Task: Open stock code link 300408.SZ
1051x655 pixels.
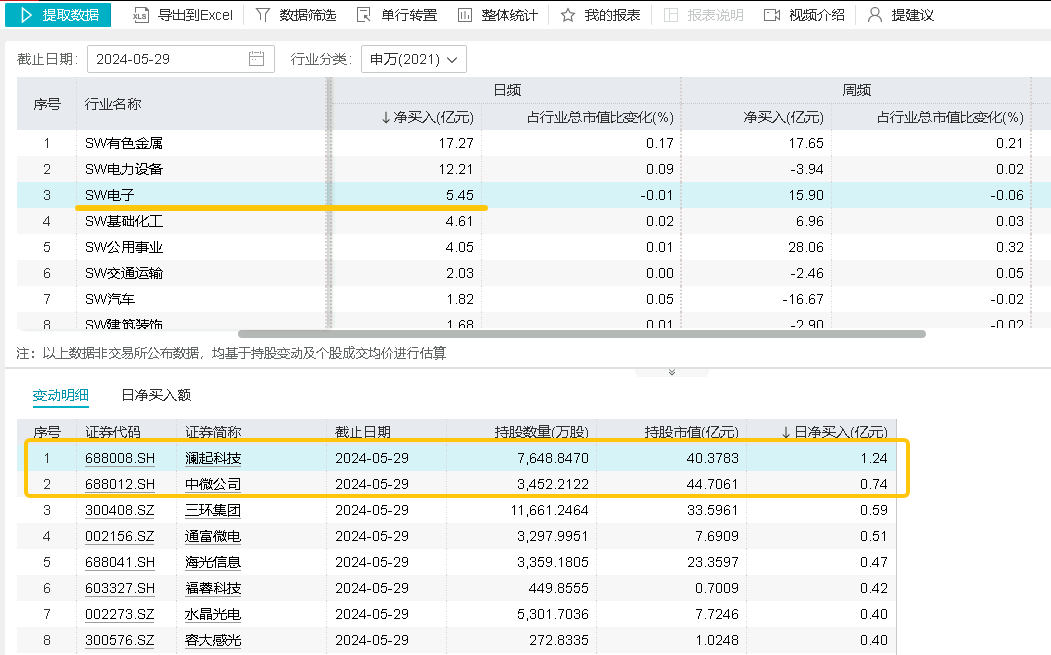Action: point(119,510)
